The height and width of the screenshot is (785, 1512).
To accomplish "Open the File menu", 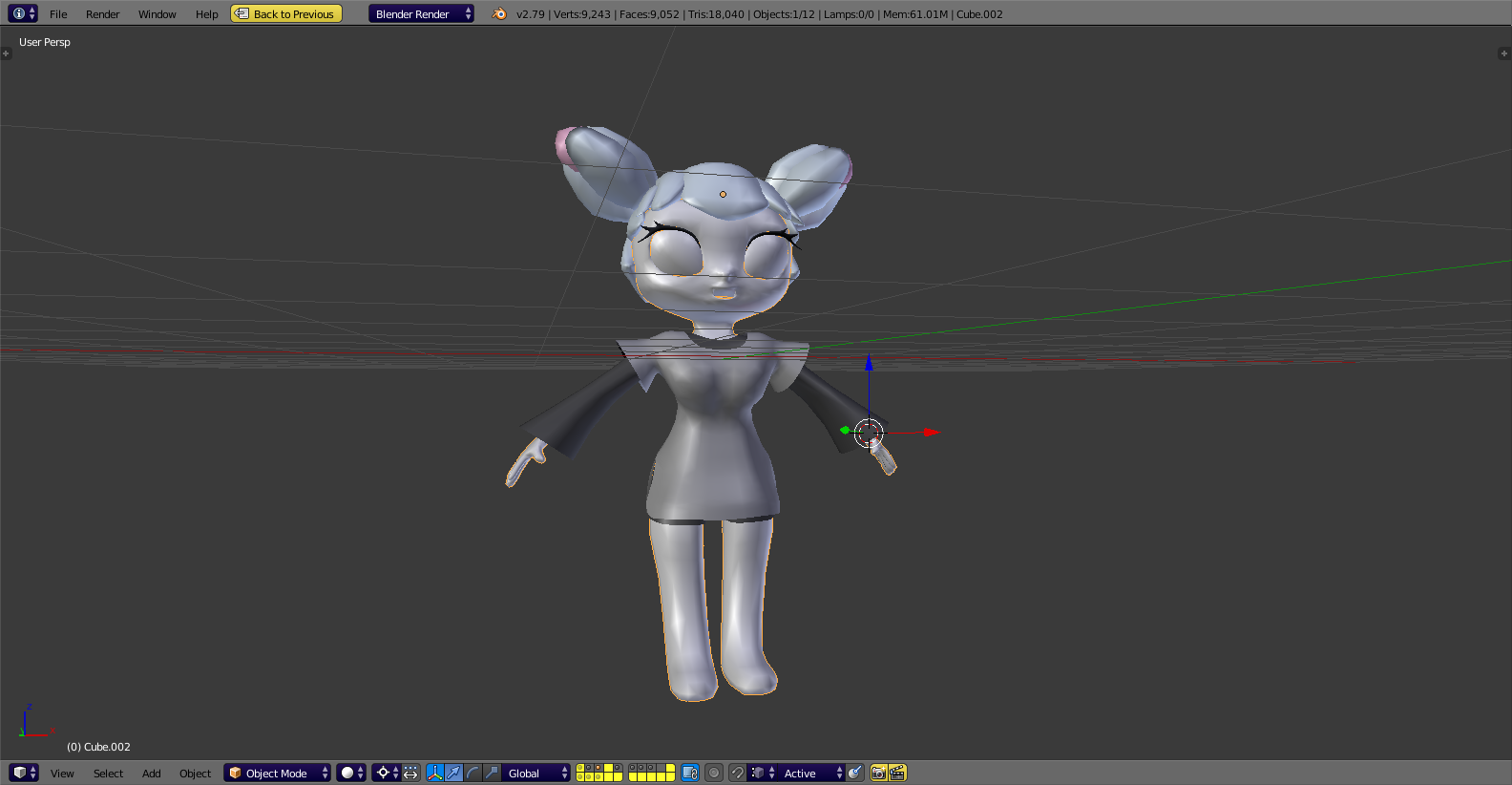I will [58, 14].
